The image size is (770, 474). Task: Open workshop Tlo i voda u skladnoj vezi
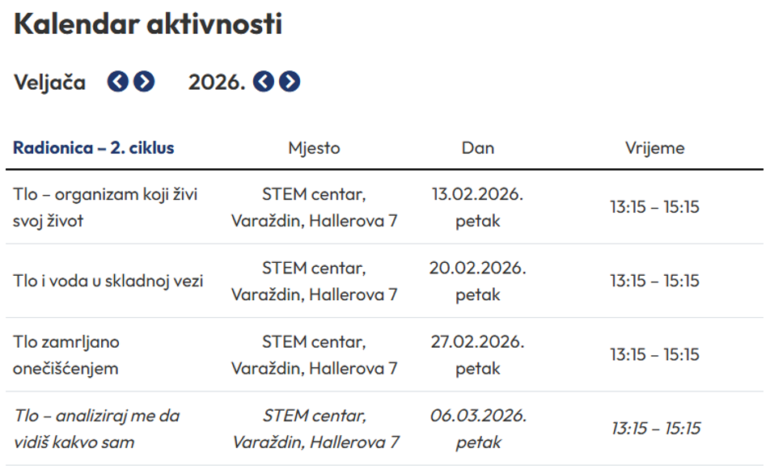click(108, 281)
